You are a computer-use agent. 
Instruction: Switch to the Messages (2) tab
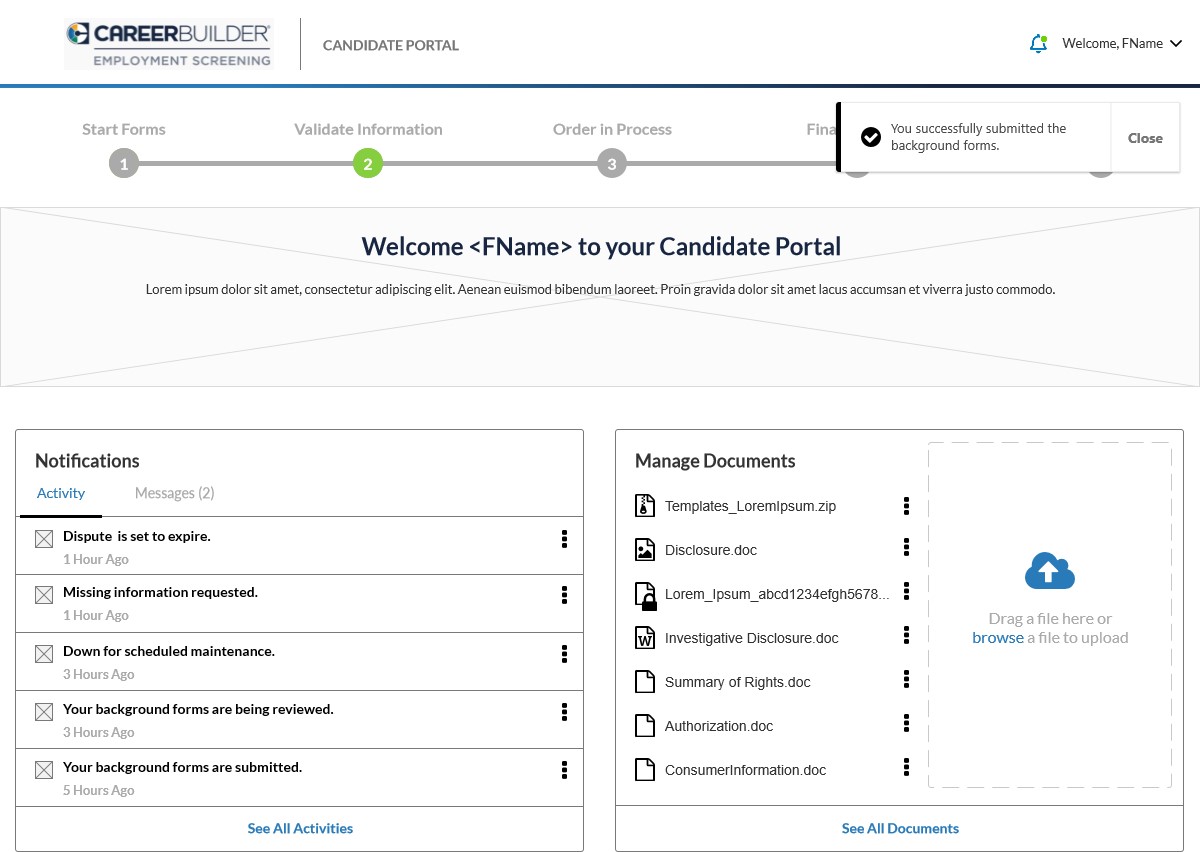[x=174, y=493]
